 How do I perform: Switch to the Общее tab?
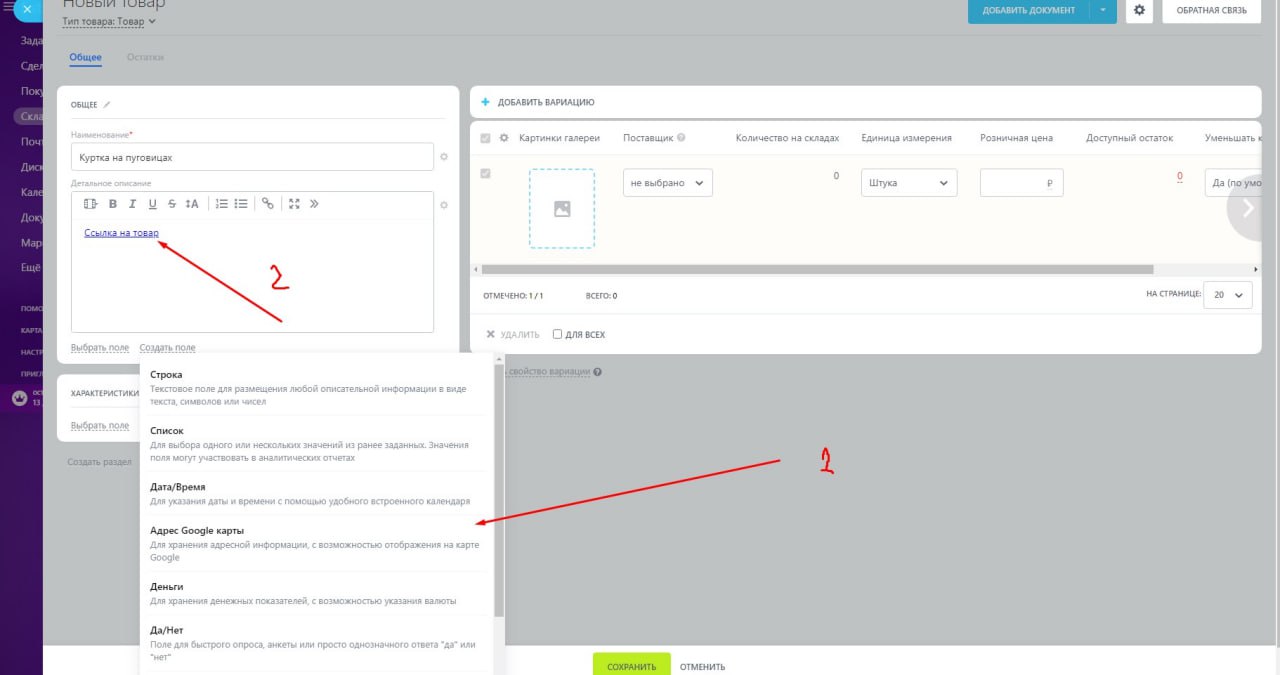pyautogui.click(x=86, y=57)
